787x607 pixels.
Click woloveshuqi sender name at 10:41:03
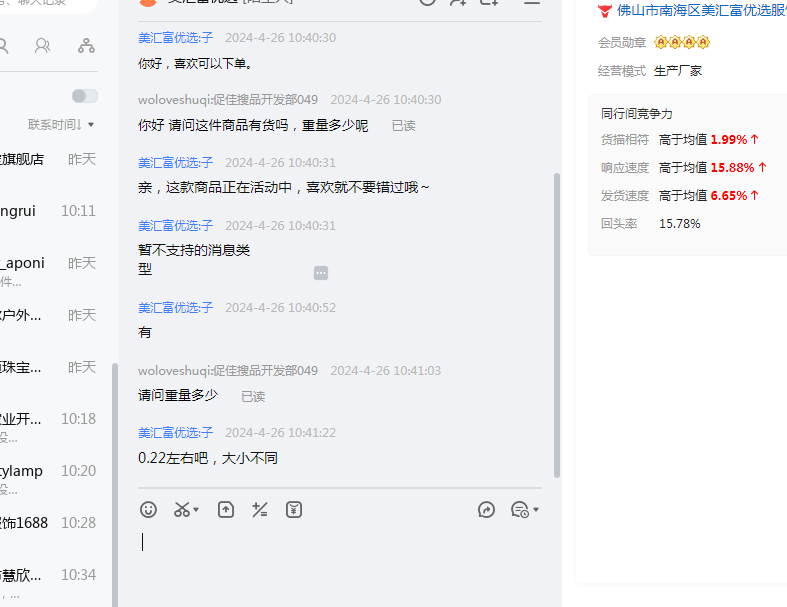coord(228,371)
